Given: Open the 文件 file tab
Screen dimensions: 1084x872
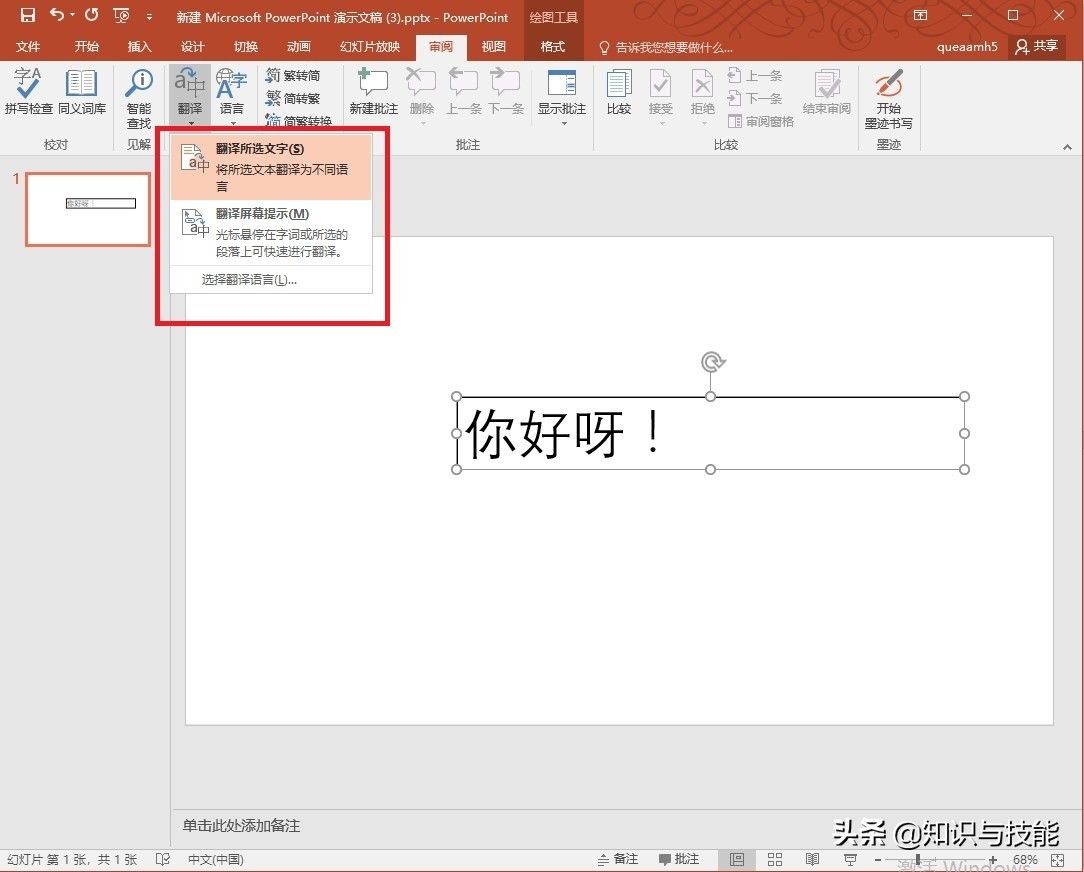Looking at the screenshot, I should 28,46.
